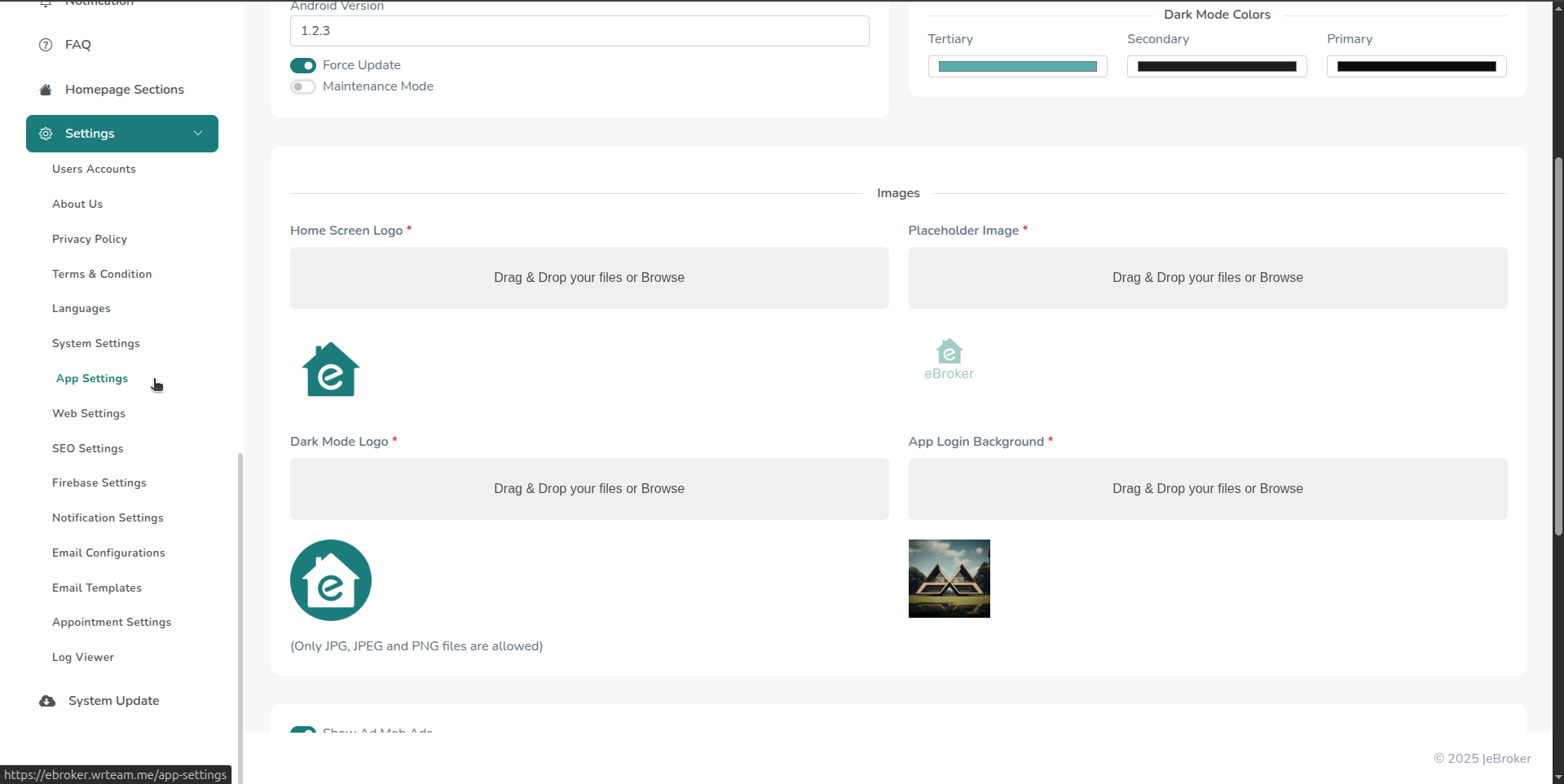Open the Log Viewer
Image resolution: width=1564 pixels, height=784 pixels.
tap(82, 657)
